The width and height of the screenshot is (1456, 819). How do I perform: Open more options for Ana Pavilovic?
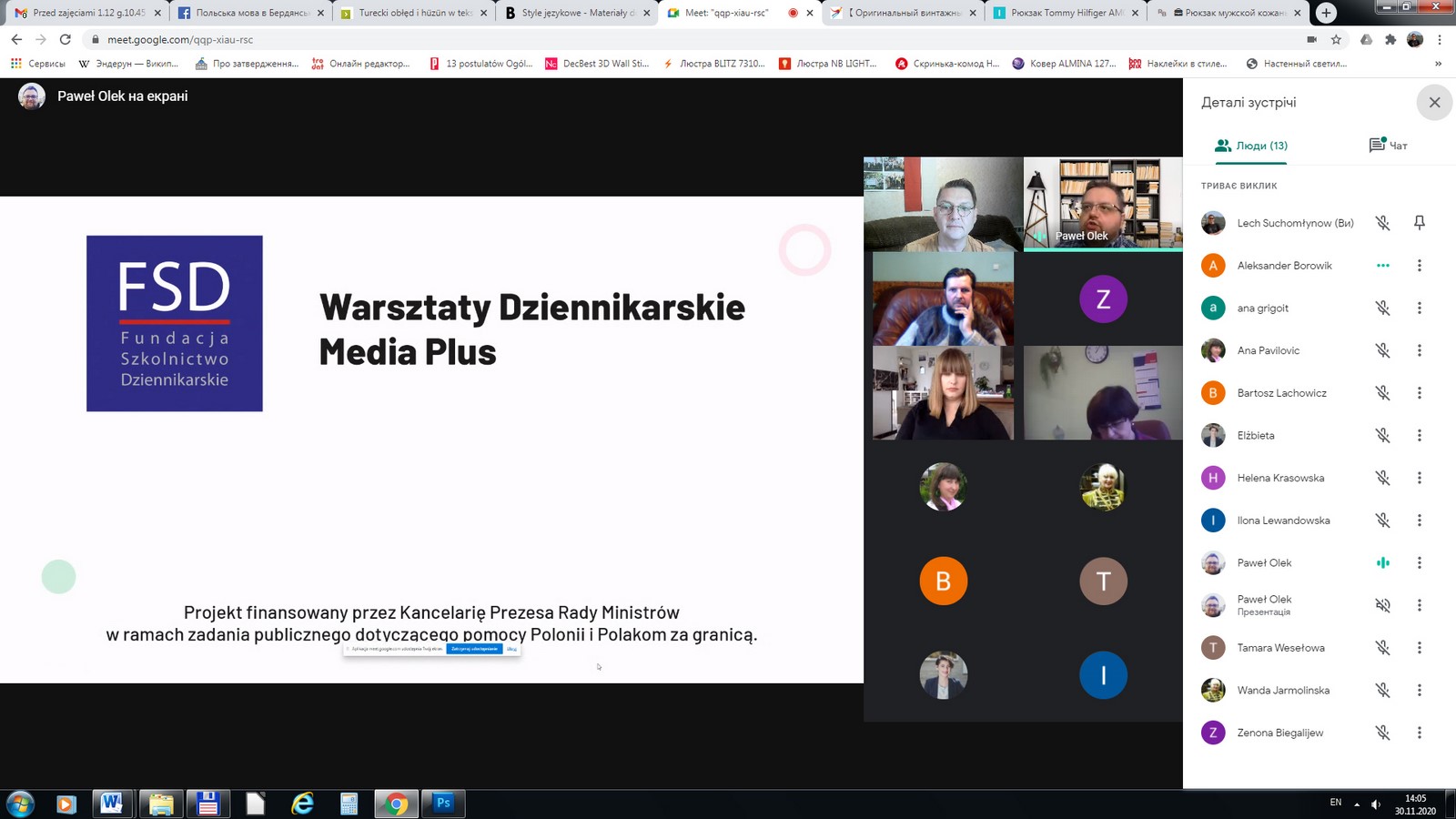coord(1419,350)
